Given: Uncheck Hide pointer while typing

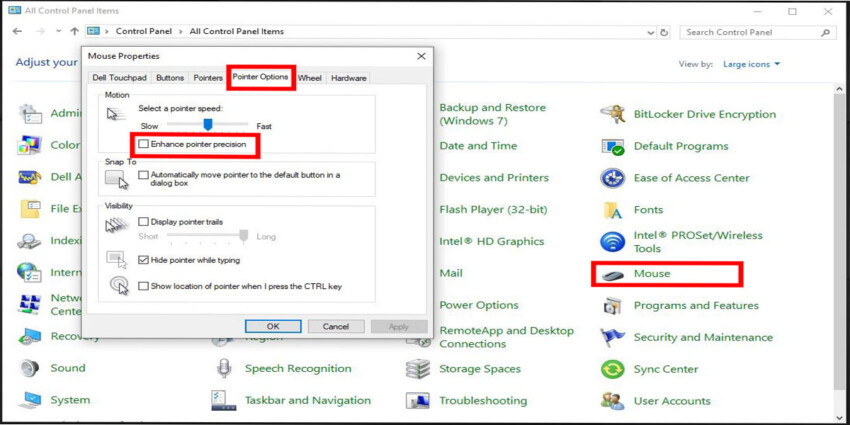Looking at the screenshot, I should tap(143, 260).
